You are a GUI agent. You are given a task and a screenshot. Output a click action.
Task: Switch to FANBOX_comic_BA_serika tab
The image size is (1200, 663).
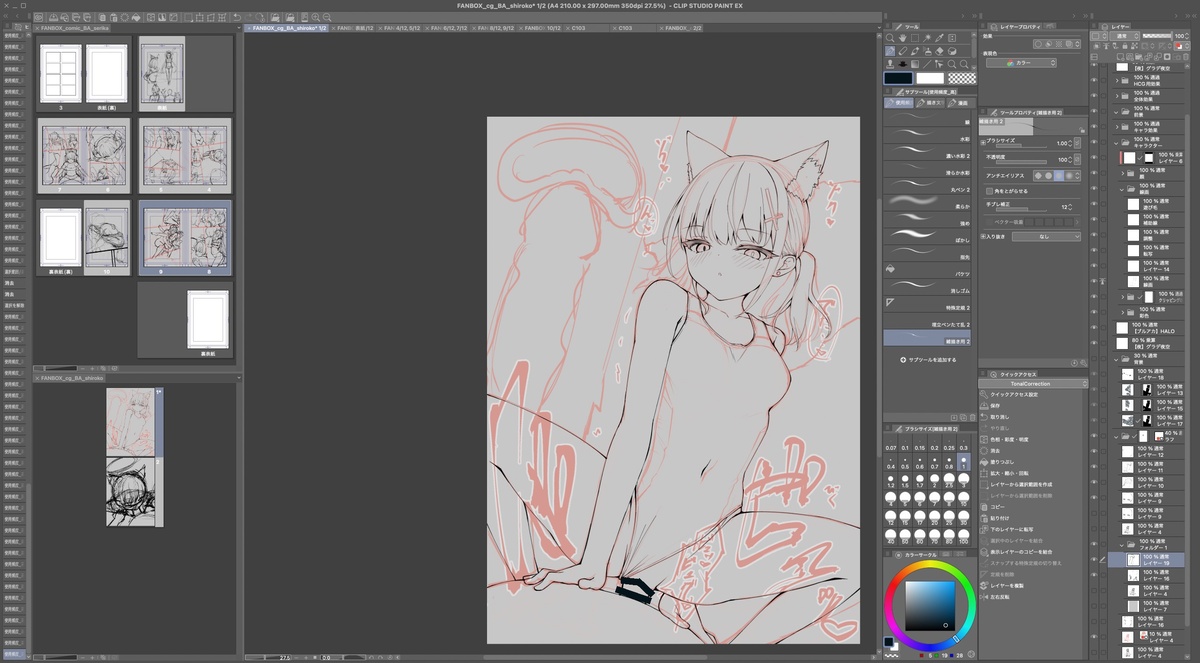[x=70, y=28]
